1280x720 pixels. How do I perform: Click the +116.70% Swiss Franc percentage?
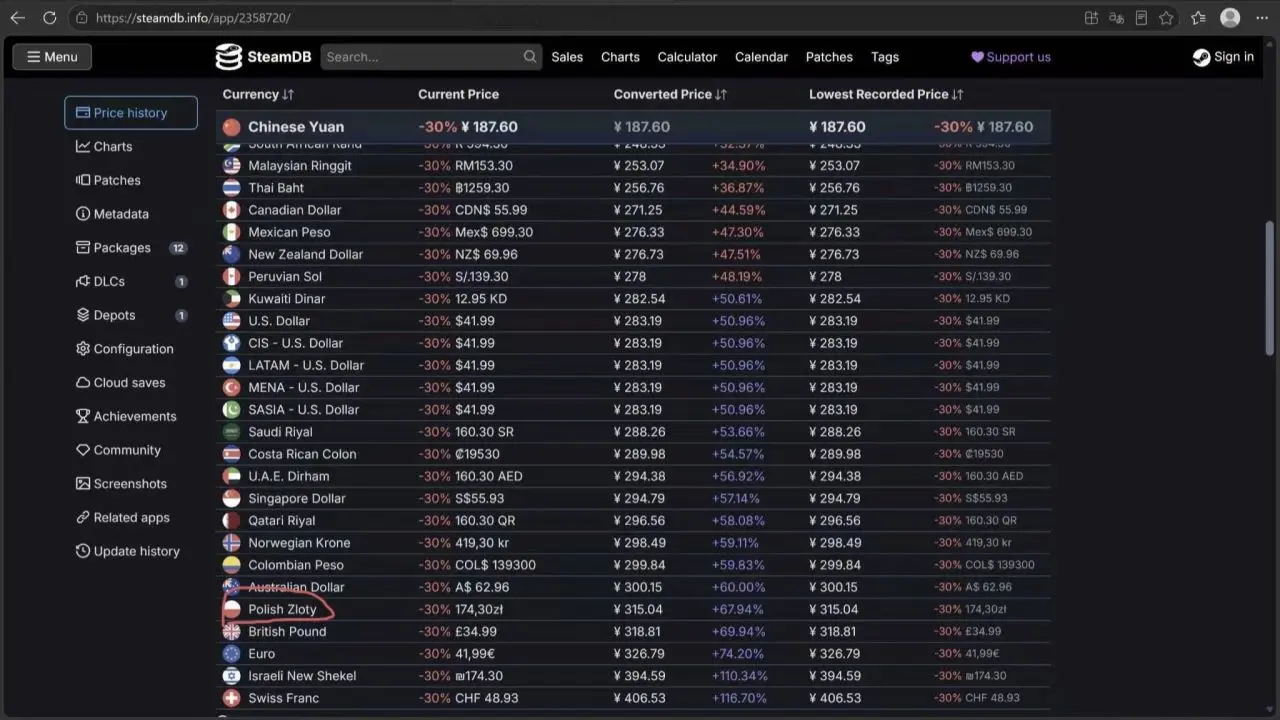pos(739,698)
